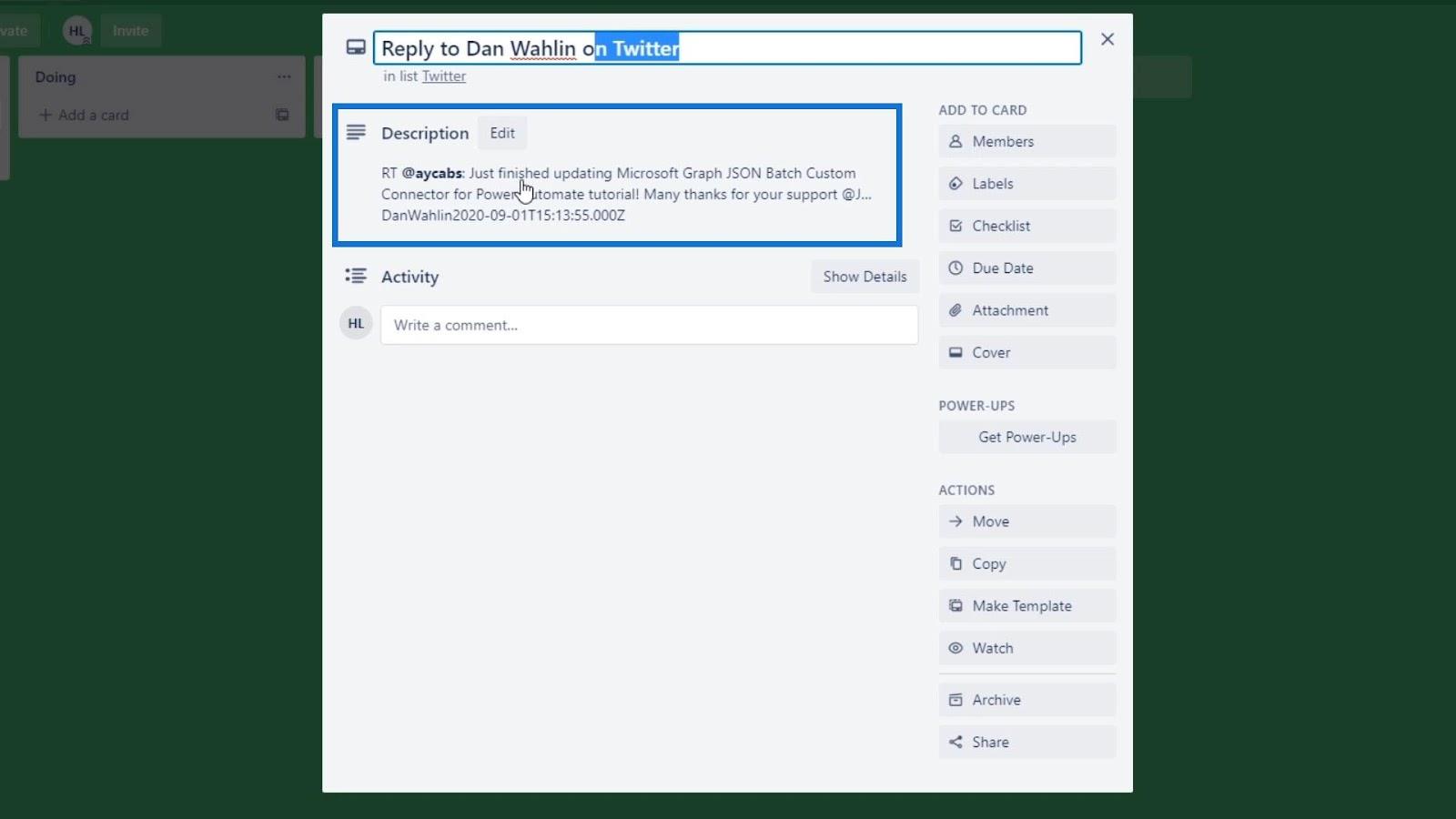Click the ACTIONS heading
The image size is (1456, 819).
pos(966,490)
